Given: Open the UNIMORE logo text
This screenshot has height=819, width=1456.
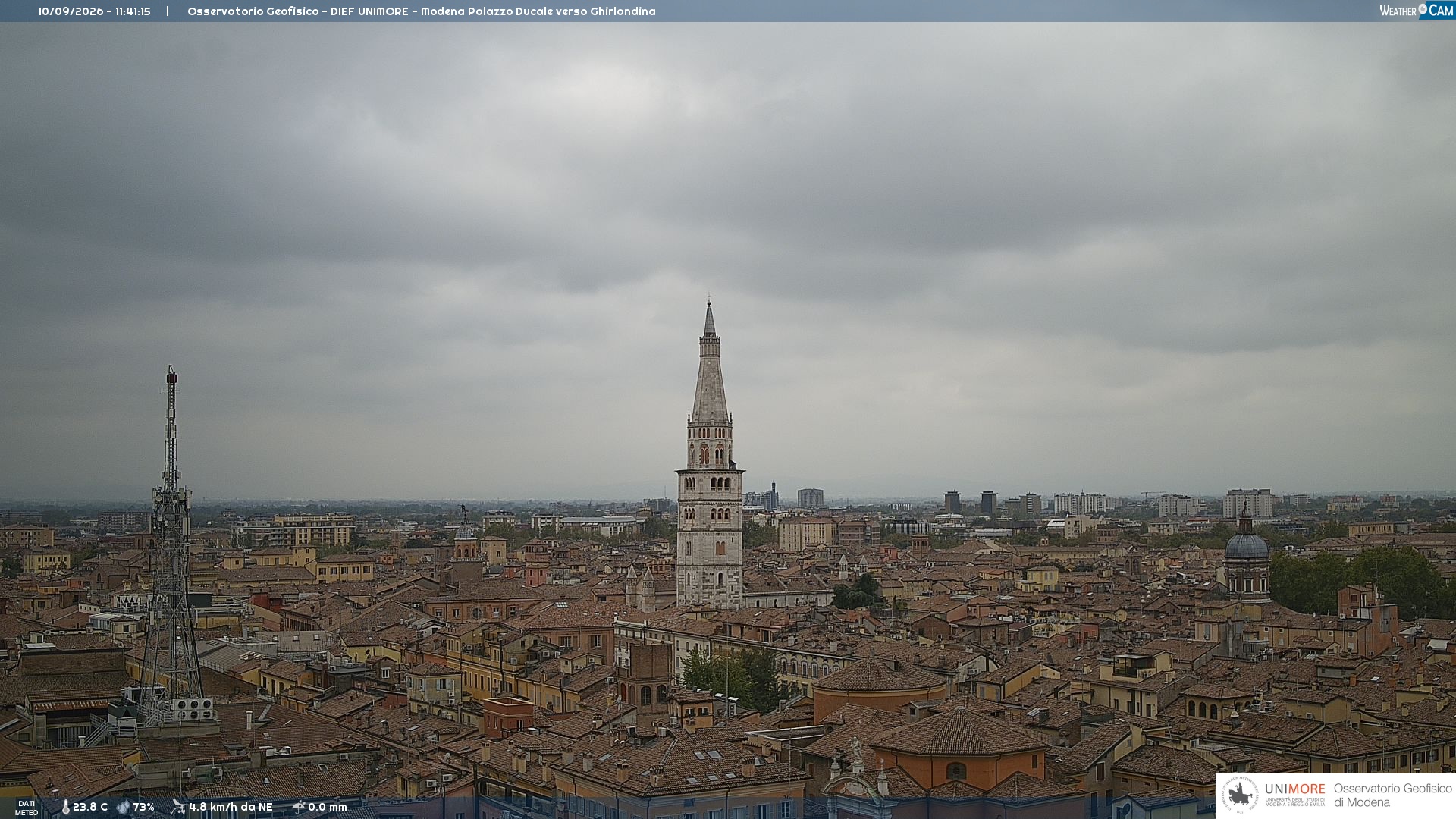Looking at the screenshot, I should tap(1295, 789).
